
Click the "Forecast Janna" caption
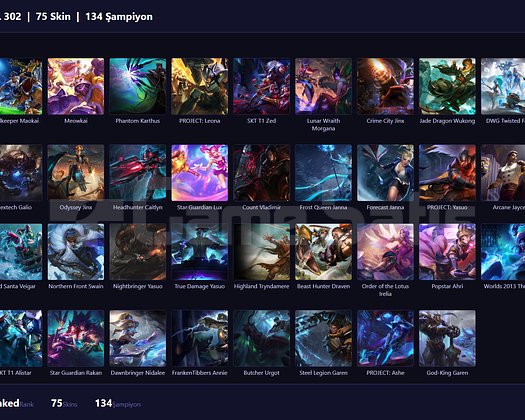click(385, 207)
